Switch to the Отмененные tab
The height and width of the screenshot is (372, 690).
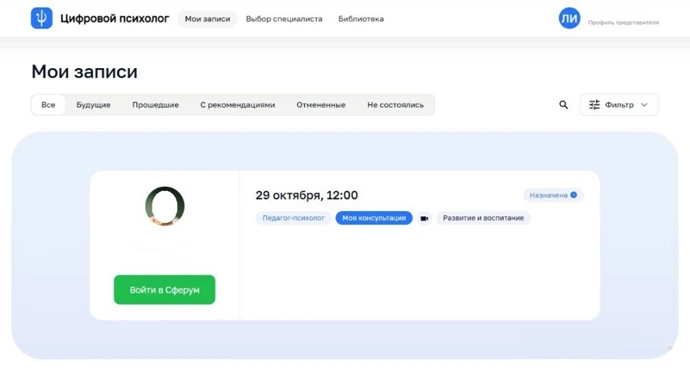(321, 105)
